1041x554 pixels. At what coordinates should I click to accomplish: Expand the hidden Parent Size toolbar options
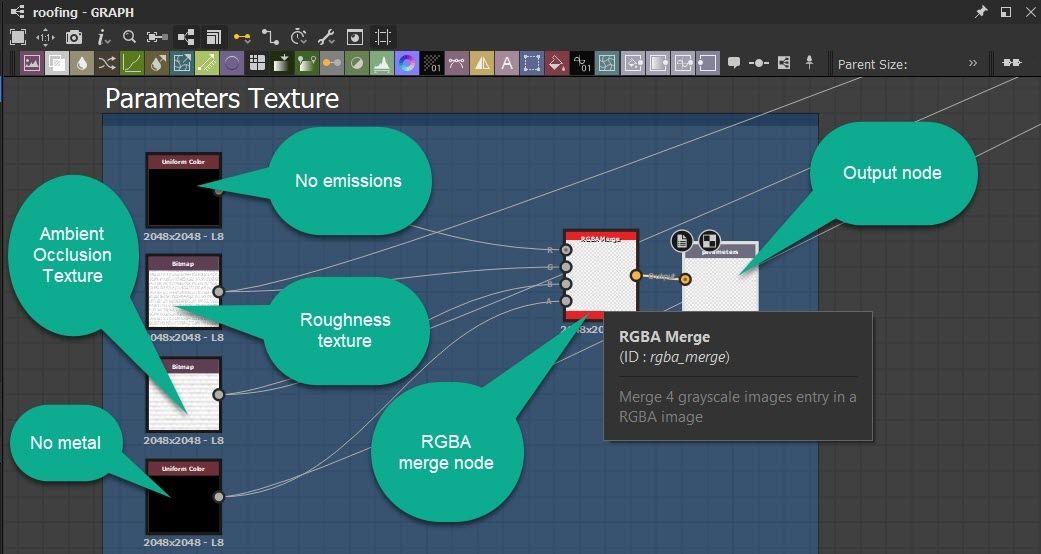click(x=973, y=64)
